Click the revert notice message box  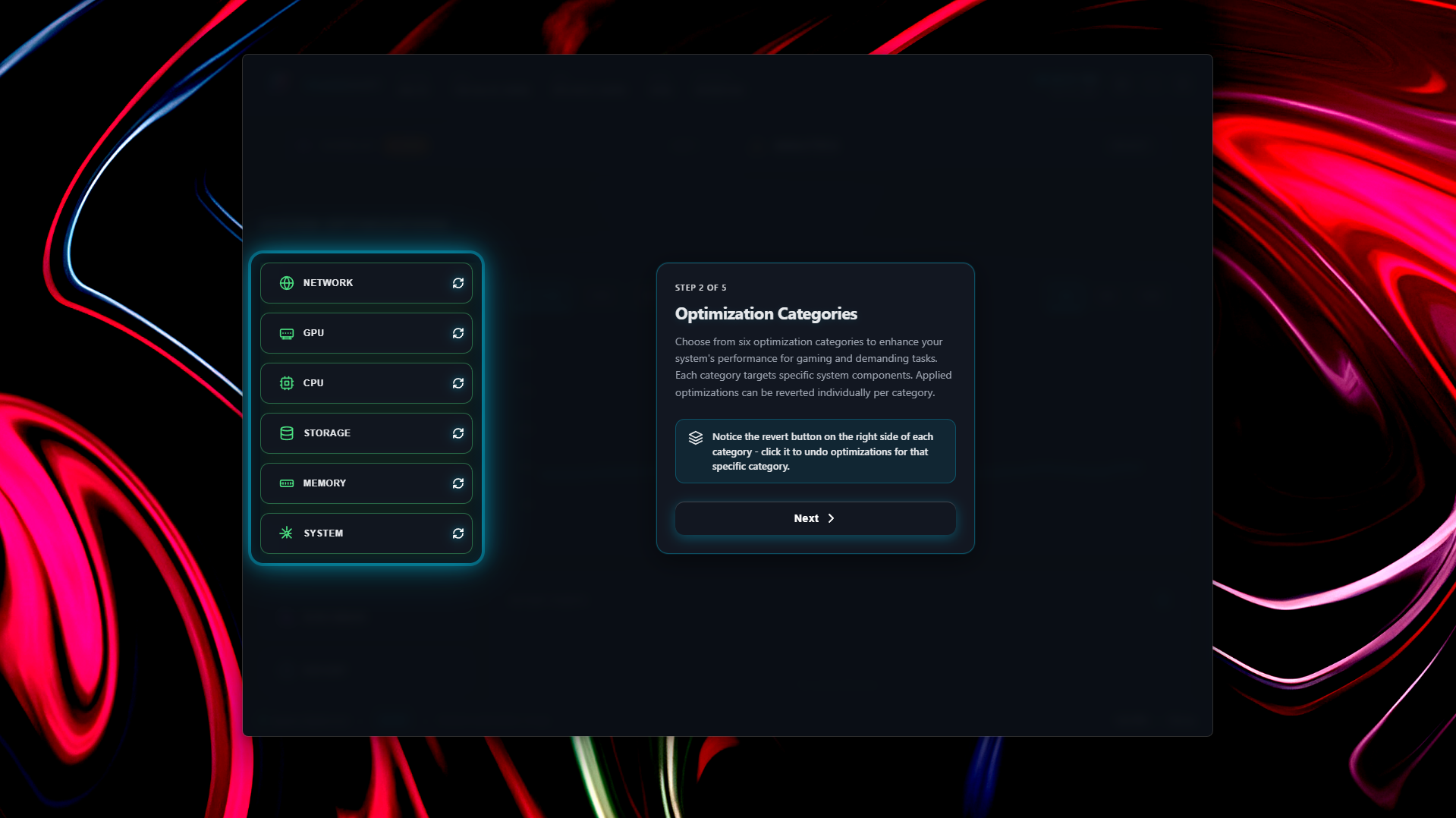point(815,451)
